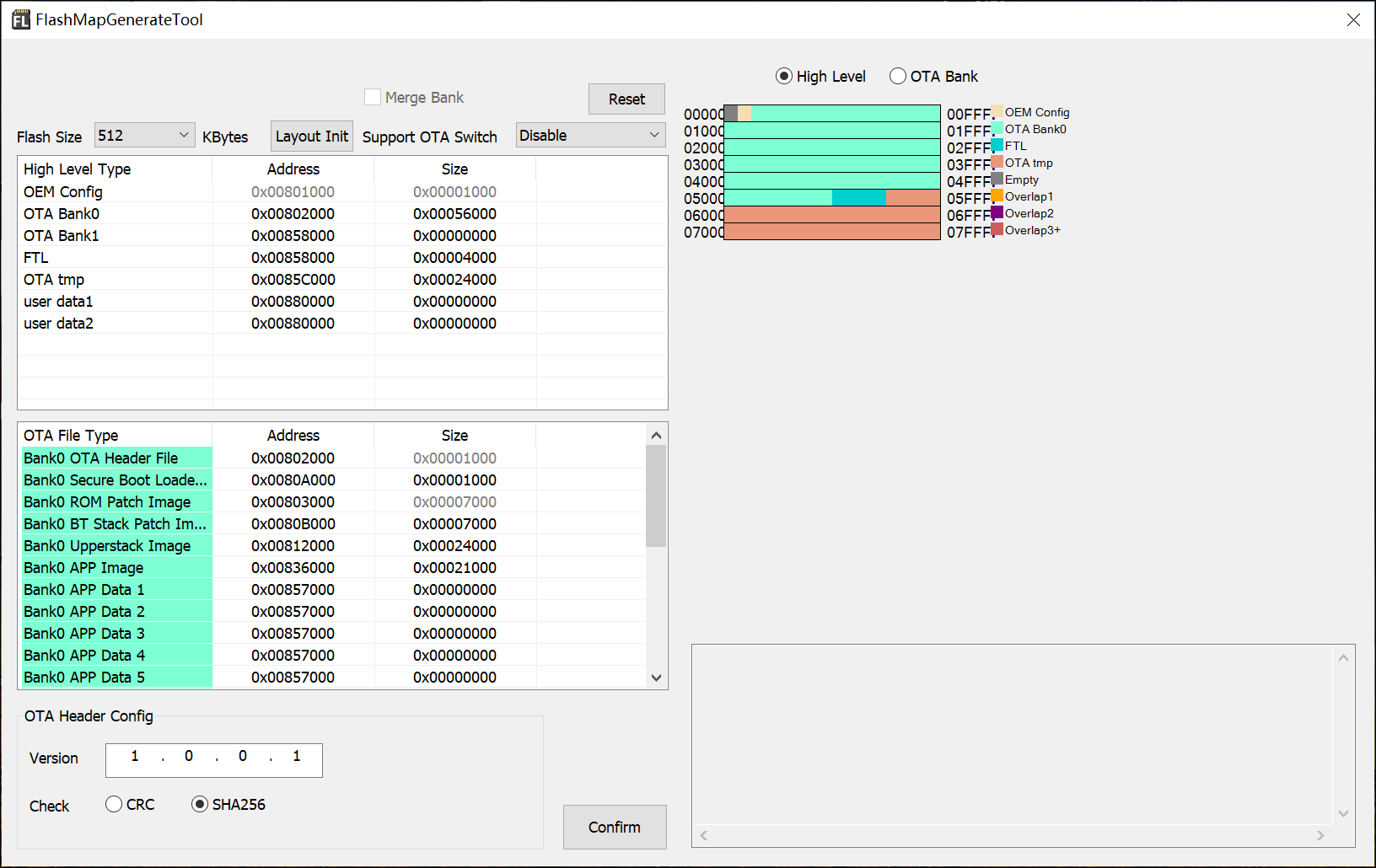Select Bank0 BT Stack Patch Image row
The height and width of the screenshot is (868, 1376).
pyautogui.click(x=332, y=524)
